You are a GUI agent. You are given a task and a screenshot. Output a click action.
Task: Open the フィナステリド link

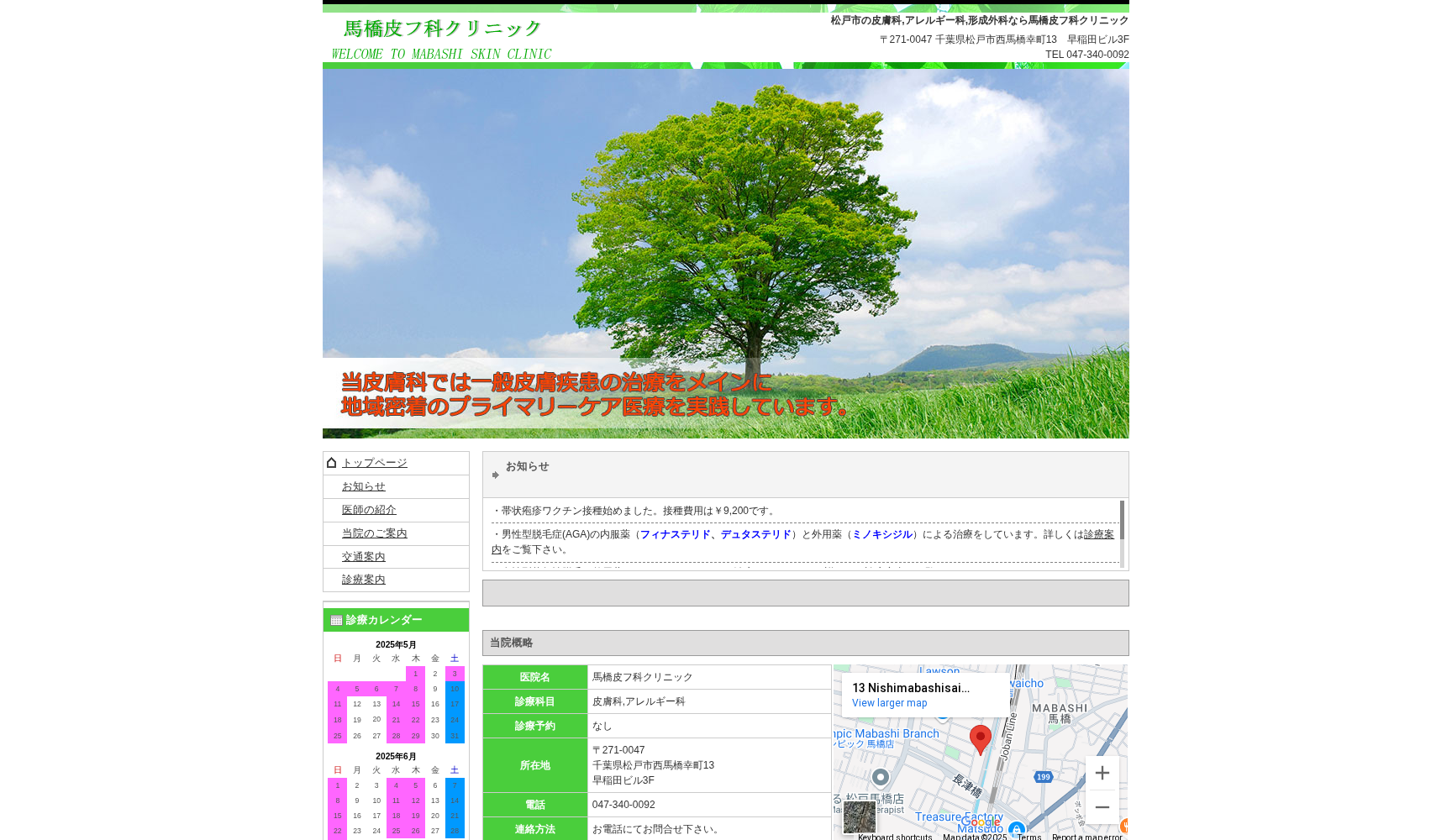pyautogui.click(x=675, y=533)
